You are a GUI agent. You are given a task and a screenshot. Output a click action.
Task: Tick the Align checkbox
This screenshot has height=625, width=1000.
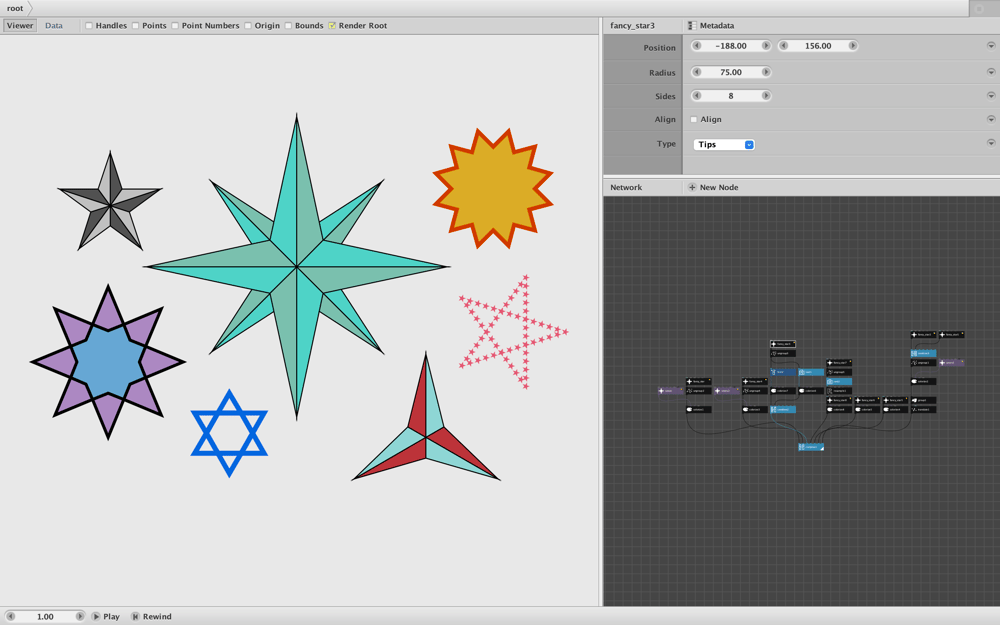click(694, 119)
